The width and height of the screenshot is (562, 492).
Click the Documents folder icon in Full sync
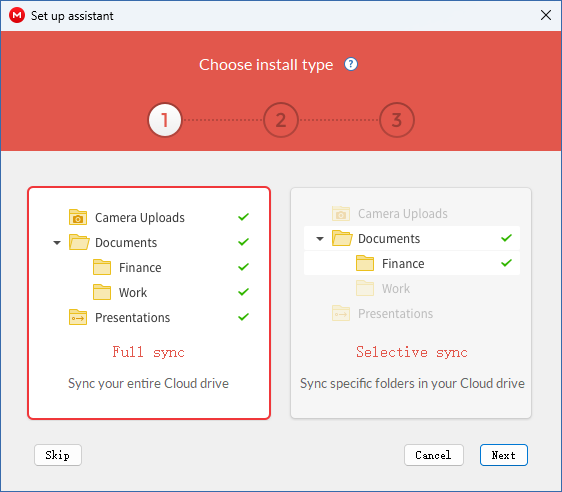(79, 242)
